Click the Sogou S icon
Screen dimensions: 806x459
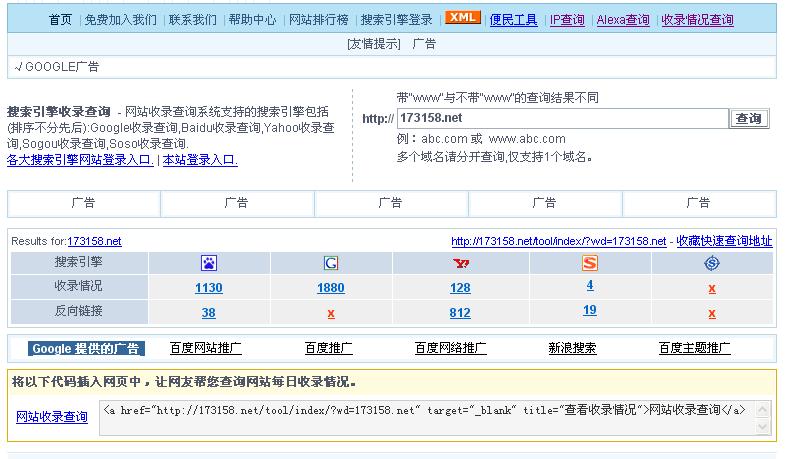tap(590, 263)
